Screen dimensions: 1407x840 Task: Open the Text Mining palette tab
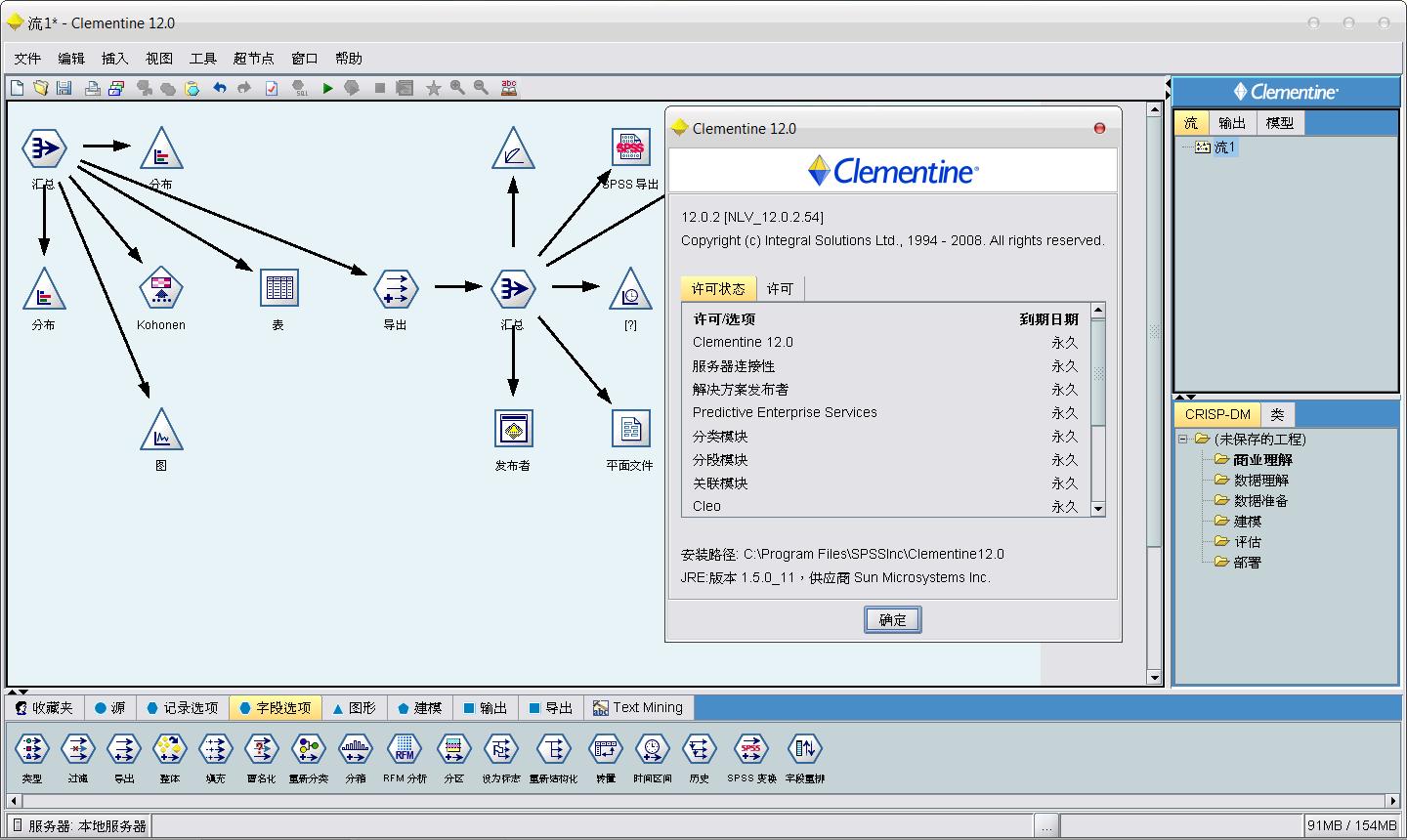tap(638, 708)
